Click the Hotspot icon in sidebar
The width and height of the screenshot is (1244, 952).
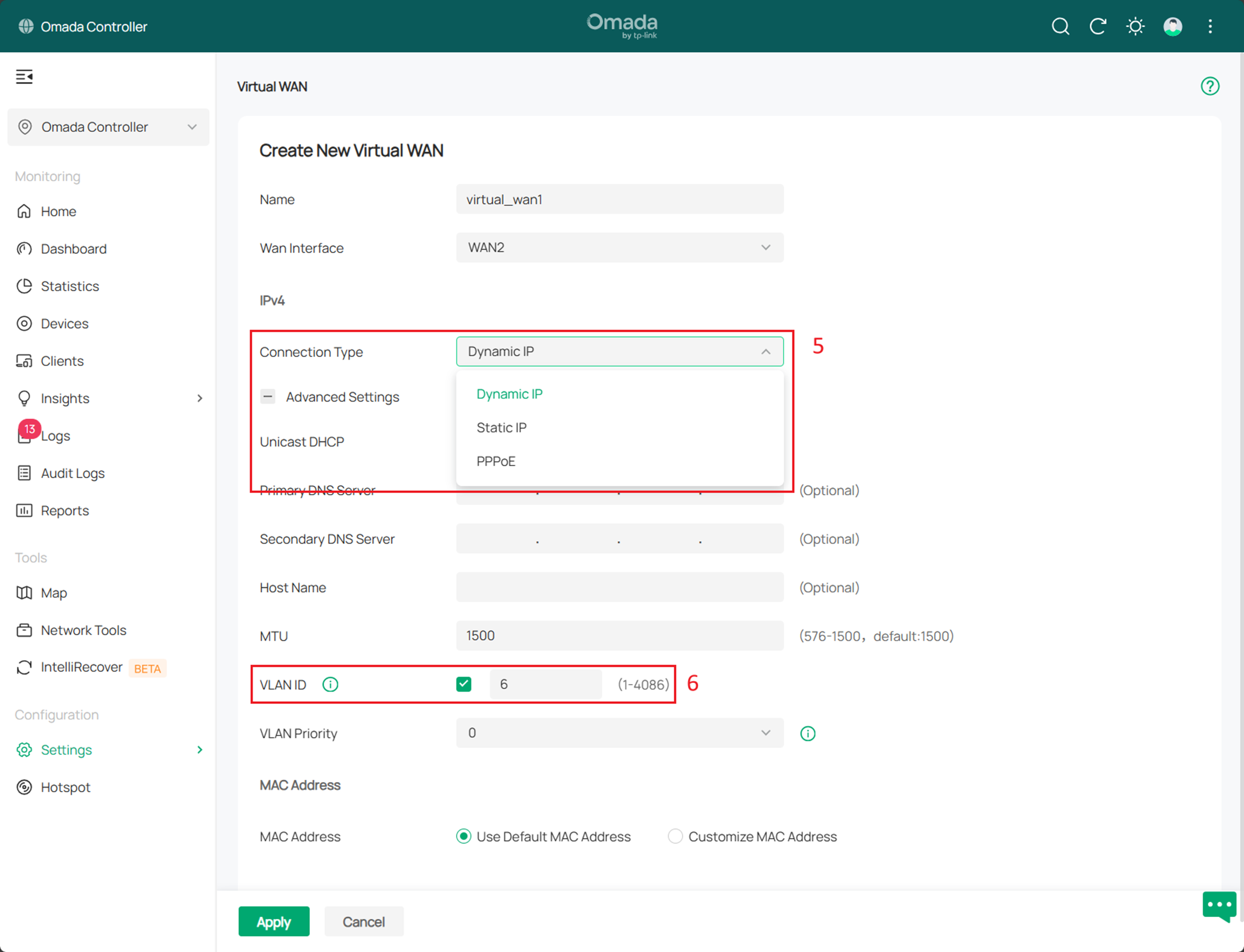[24, 787]
